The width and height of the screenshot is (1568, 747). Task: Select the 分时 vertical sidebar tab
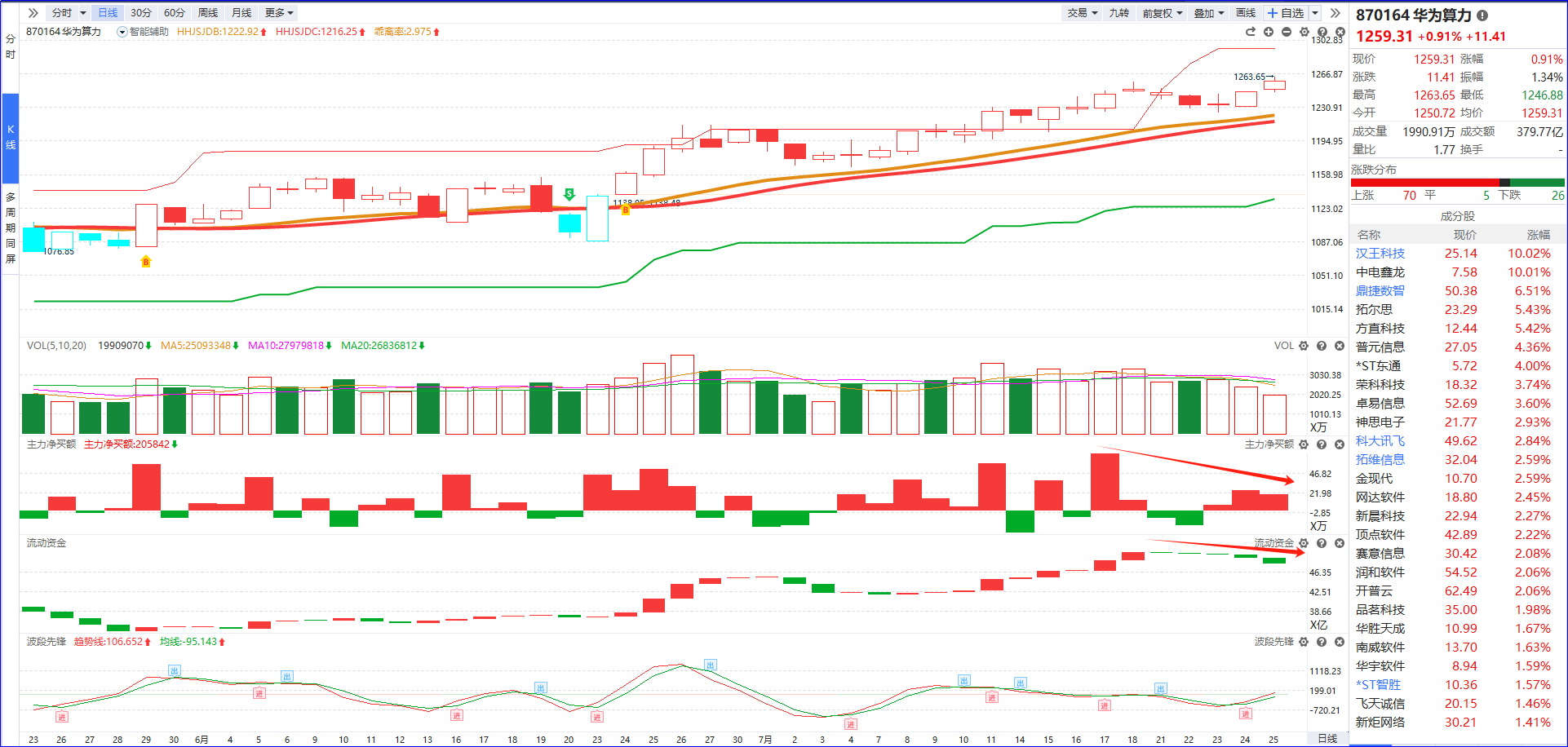click(11, 46)
